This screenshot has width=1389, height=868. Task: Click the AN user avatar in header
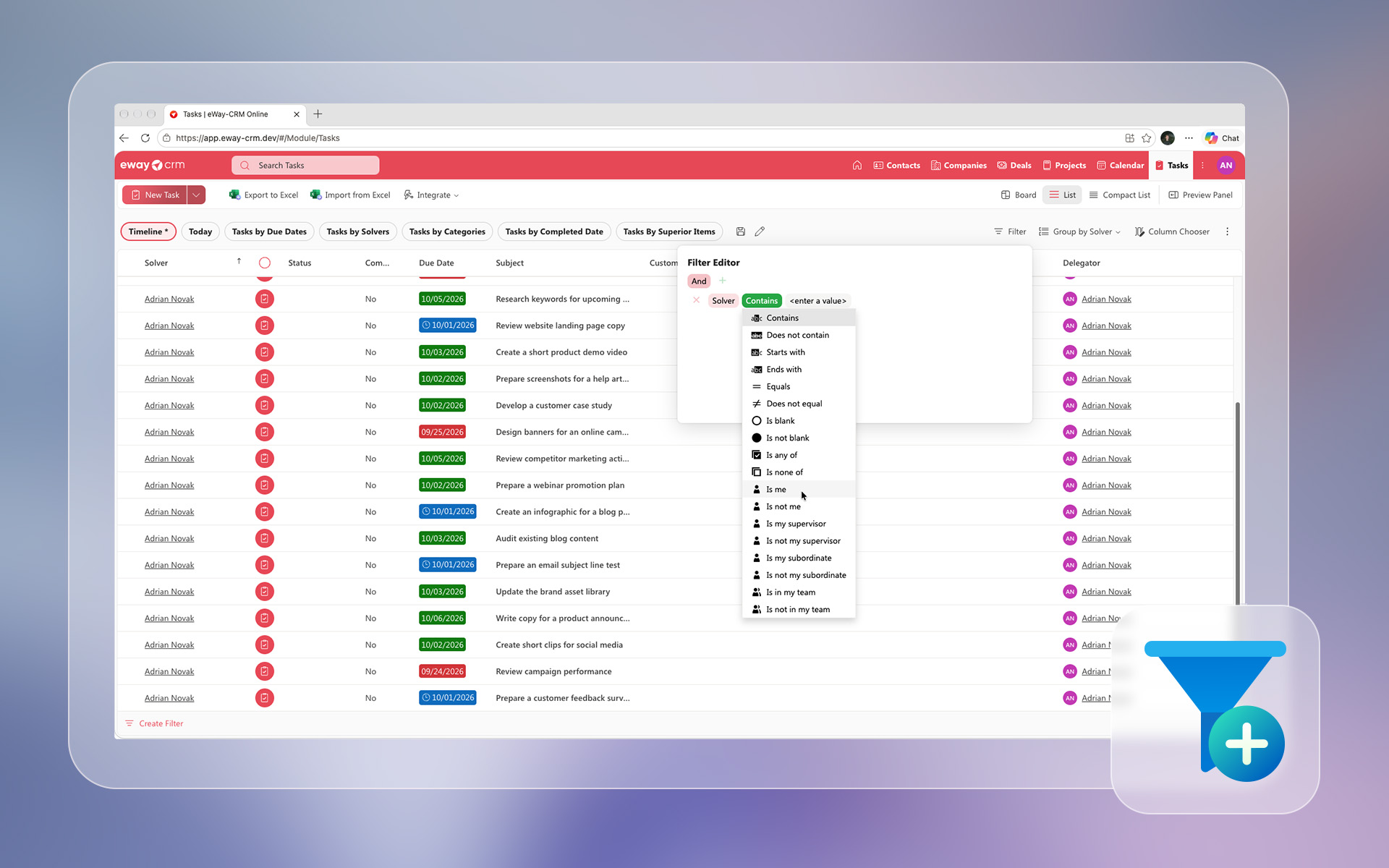pos(1226,165)
